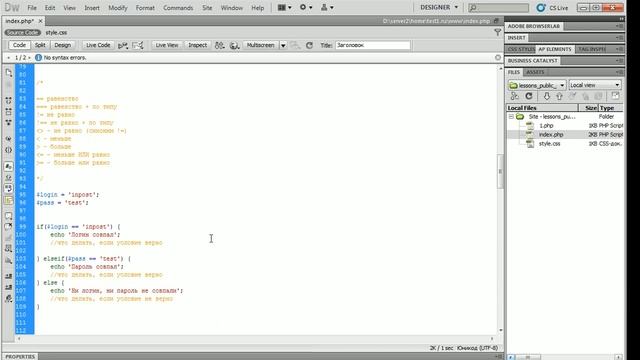640x360 pixels.
Task: Click the Balance Braces icon
Action: click(9, 150)
